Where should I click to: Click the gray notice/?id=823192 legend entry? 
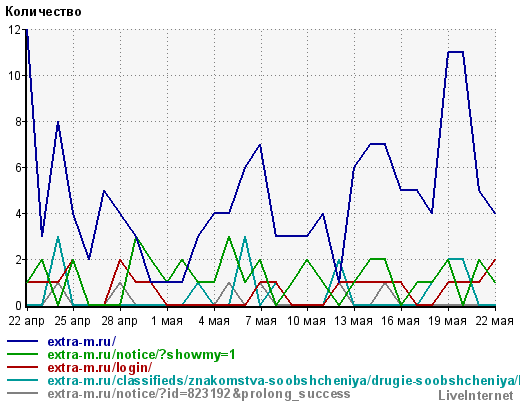coord(199,393)
